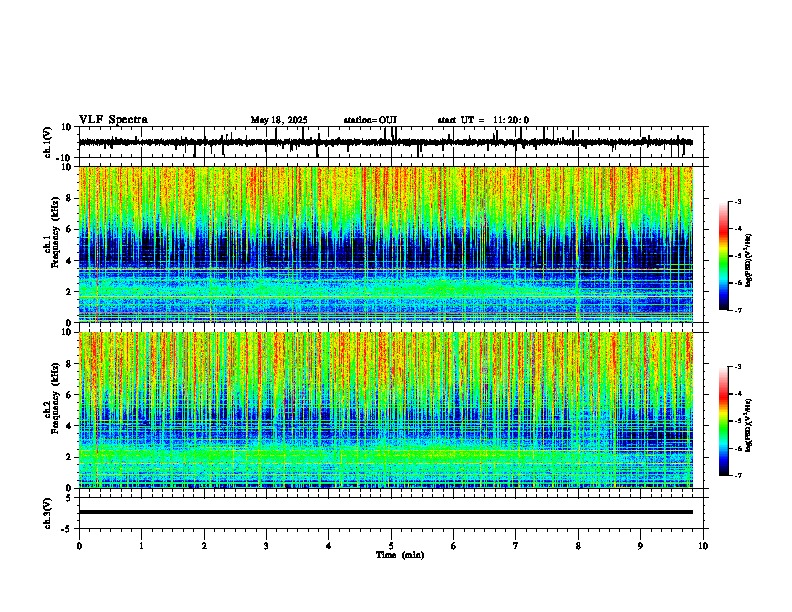Viewport: 792px width, 612px height.
Task: Click the "6" tick on the time axis
Action: click(453, 546)
